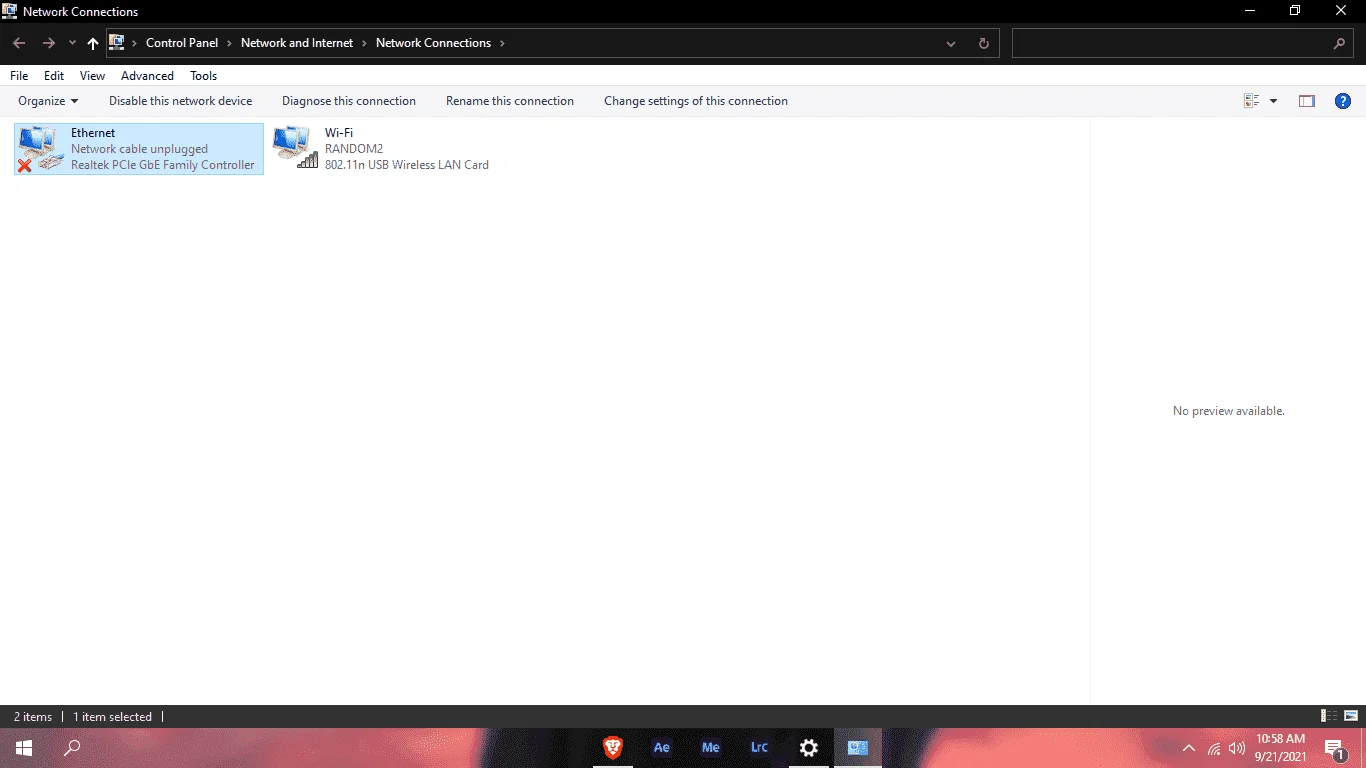Go up one folder level
Image resolution: width=1366 pixels, height=768 pixels.
(x=93, y=43)
